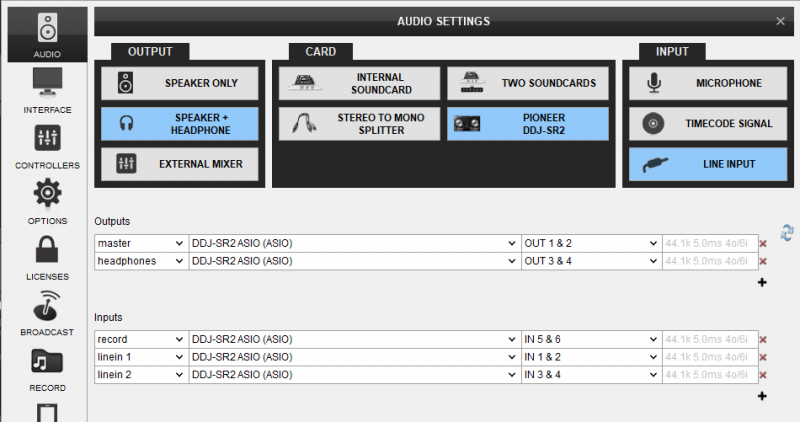Click the refresh audio devices icon
The width and height of the screenshot is (800, 422).
(787, 233)
